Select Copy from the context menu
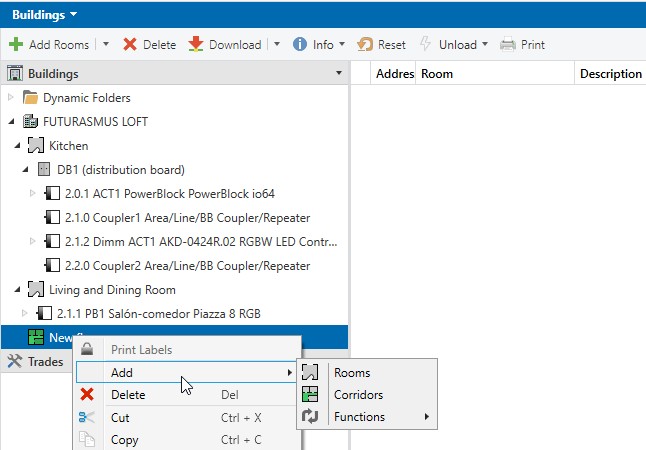This screenshot has width=646, height=450. point(124,440)
